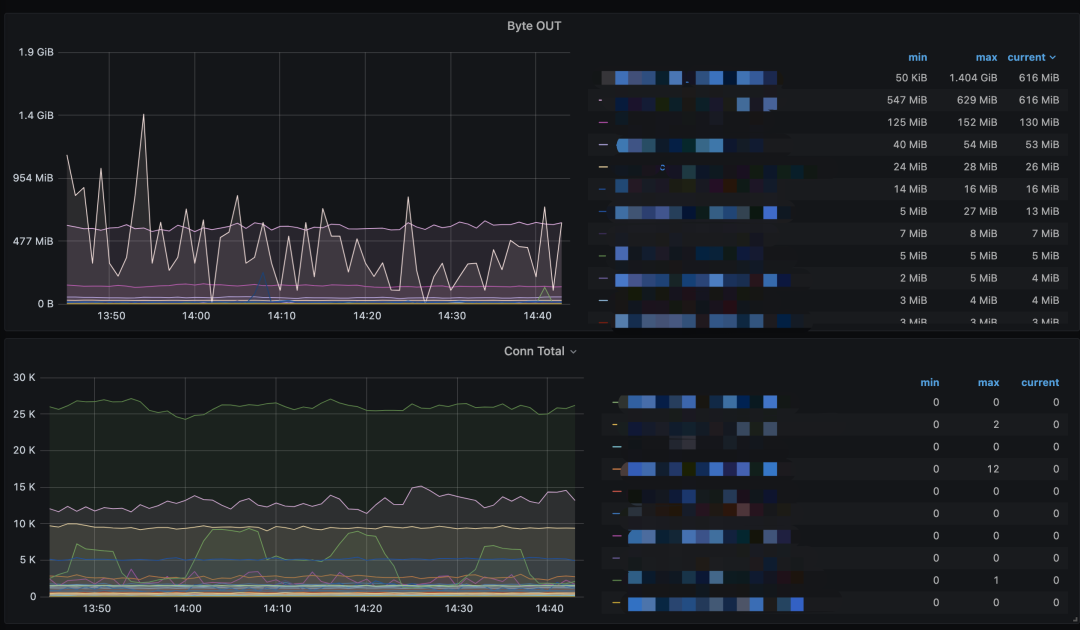
Task: Click the 14:20 time label in Byte OUT chart
Action: click(x=367, y=316)
